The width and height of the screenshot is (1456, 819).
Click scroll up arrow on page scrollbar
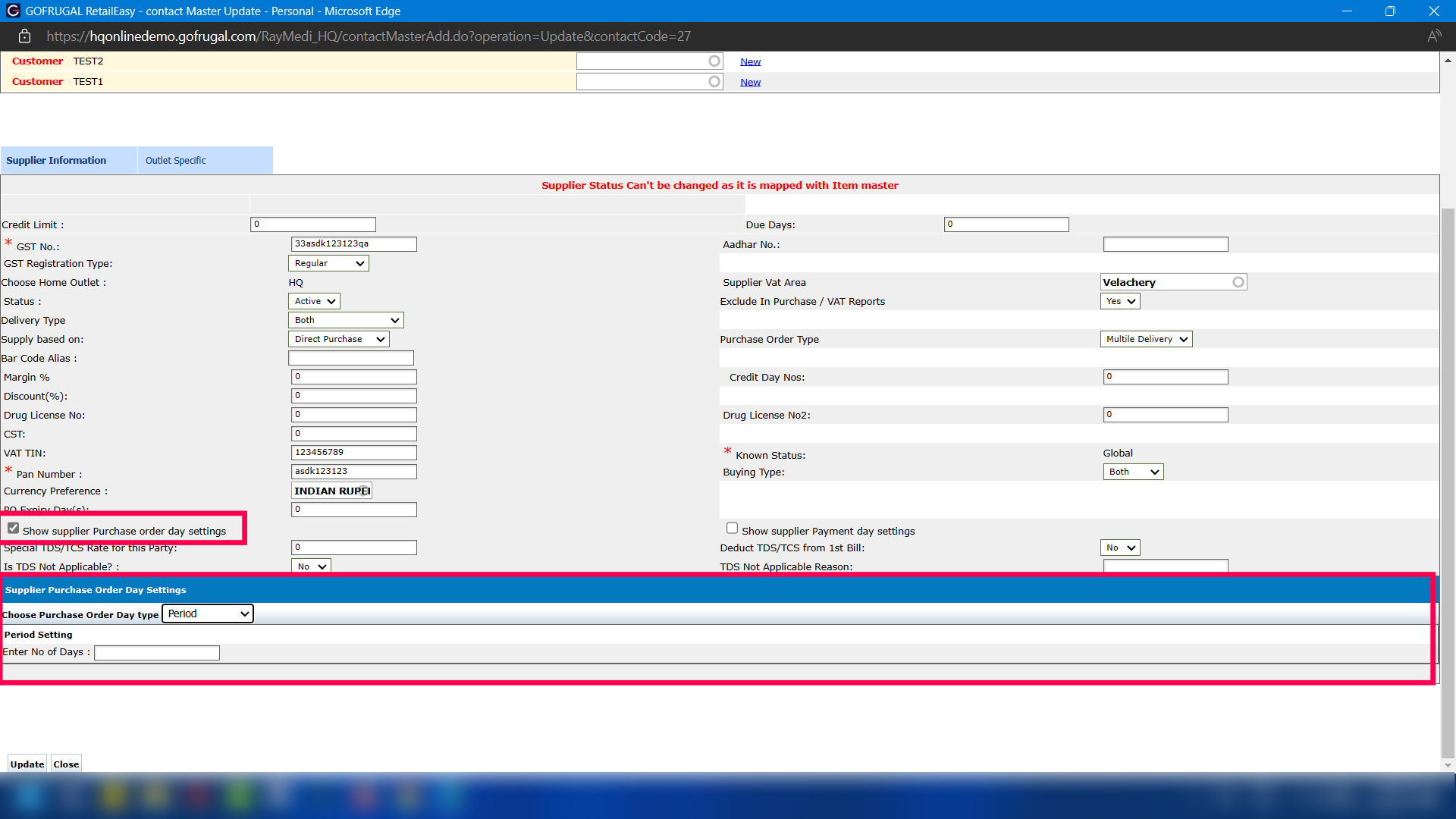pyautogui.click(x=1448, y=61)
